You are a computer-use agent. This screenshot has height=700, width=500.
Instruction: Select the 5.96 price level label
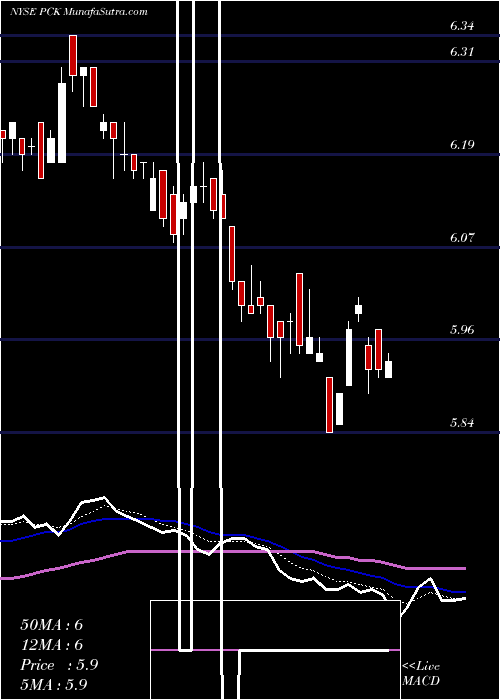tap(462, 330)
